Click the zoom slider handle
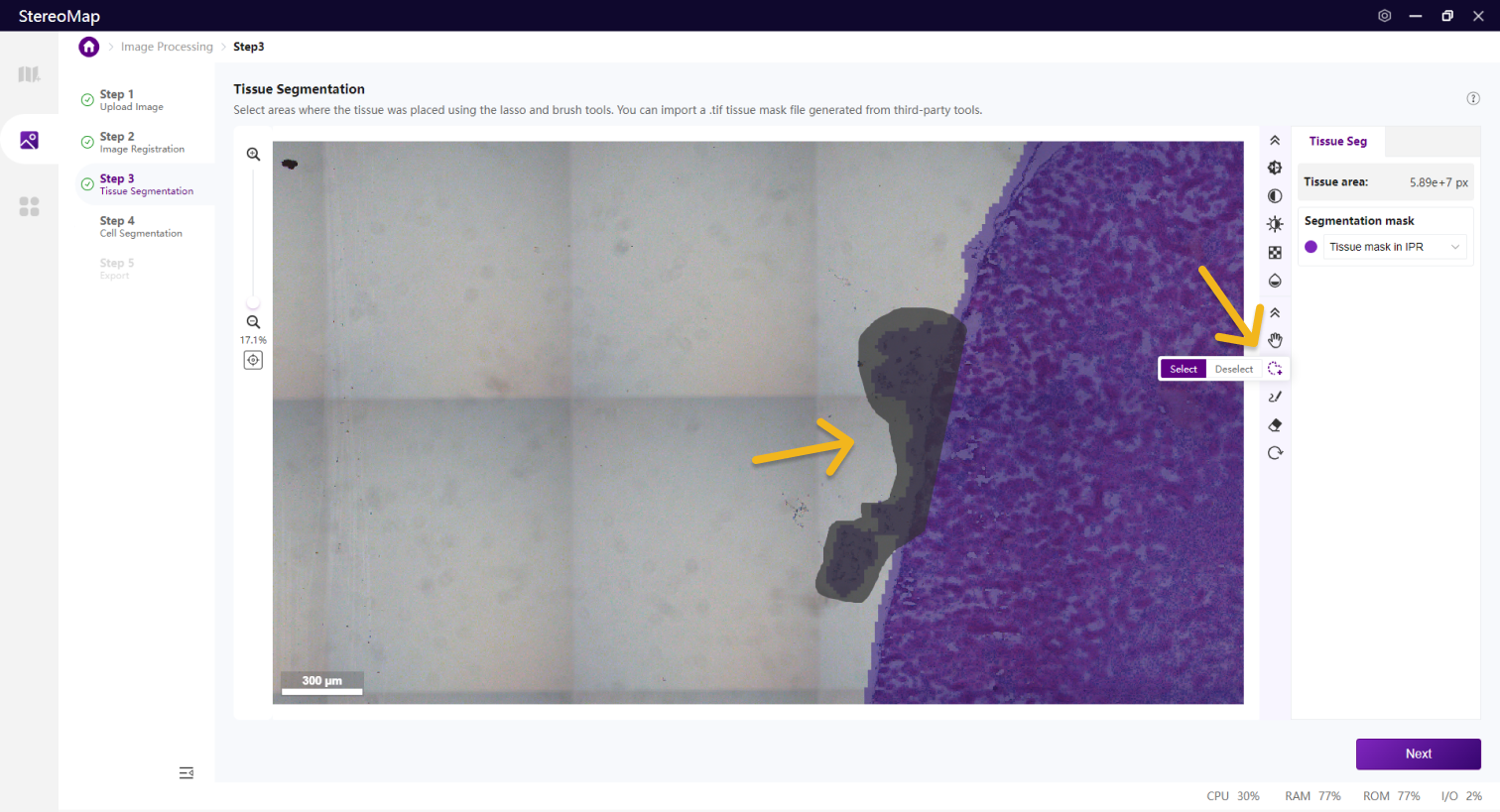Screen dimensions: 1500x812 coord(253,303)
